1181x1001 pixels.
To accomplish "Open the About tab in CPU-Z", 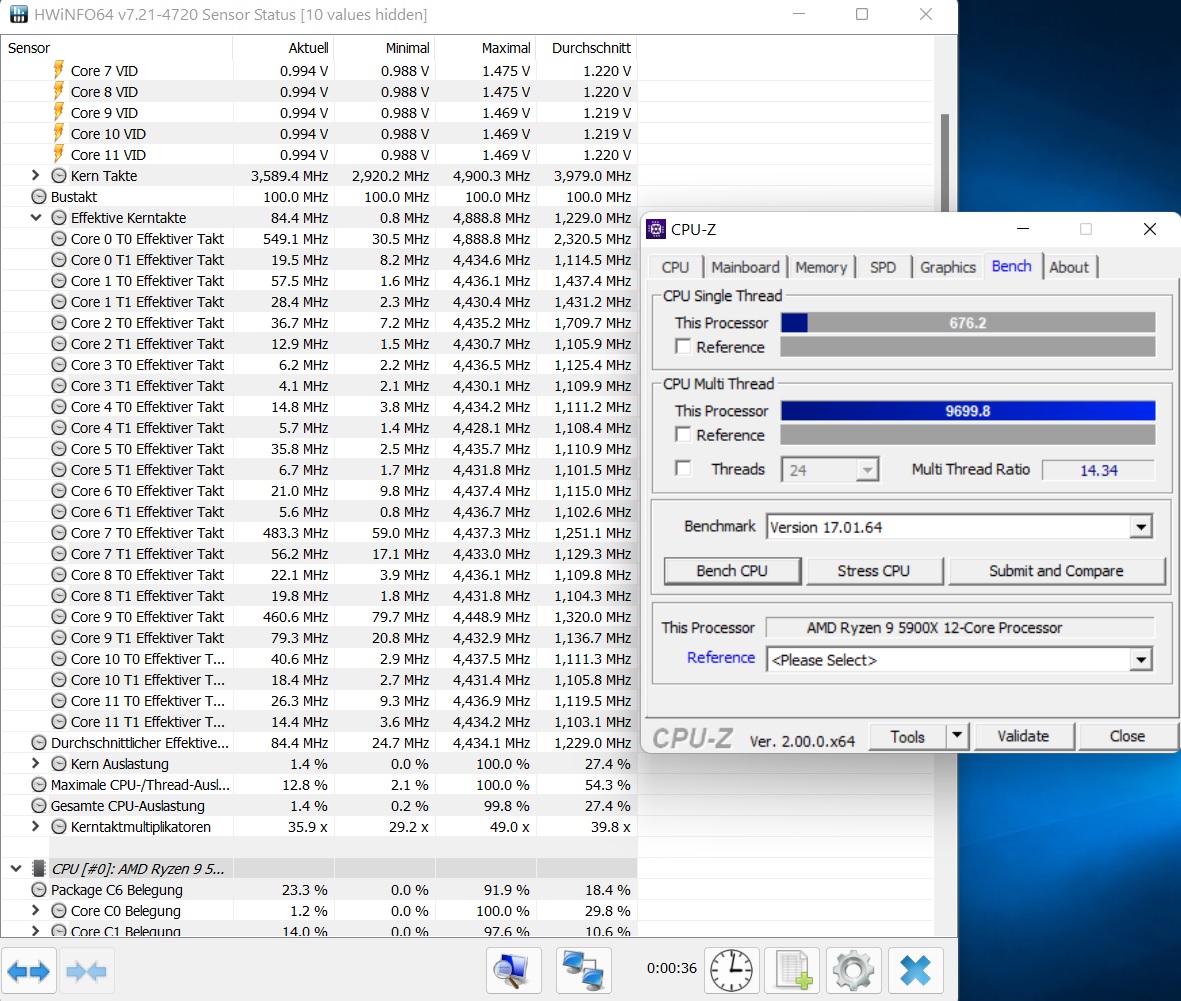I will (x=1069, y=267).
